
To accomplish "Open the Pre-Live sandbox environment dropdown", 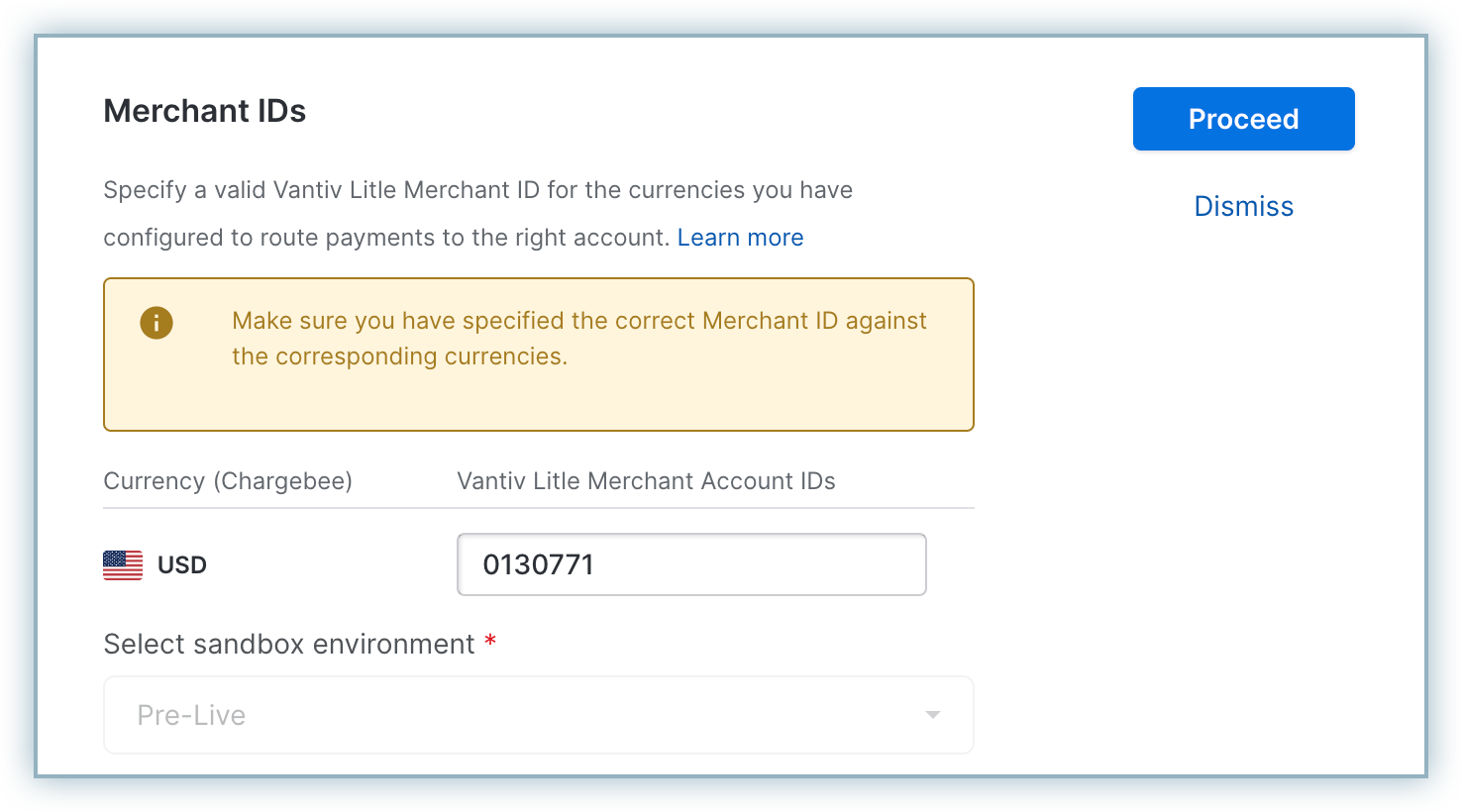I will 538,715.
